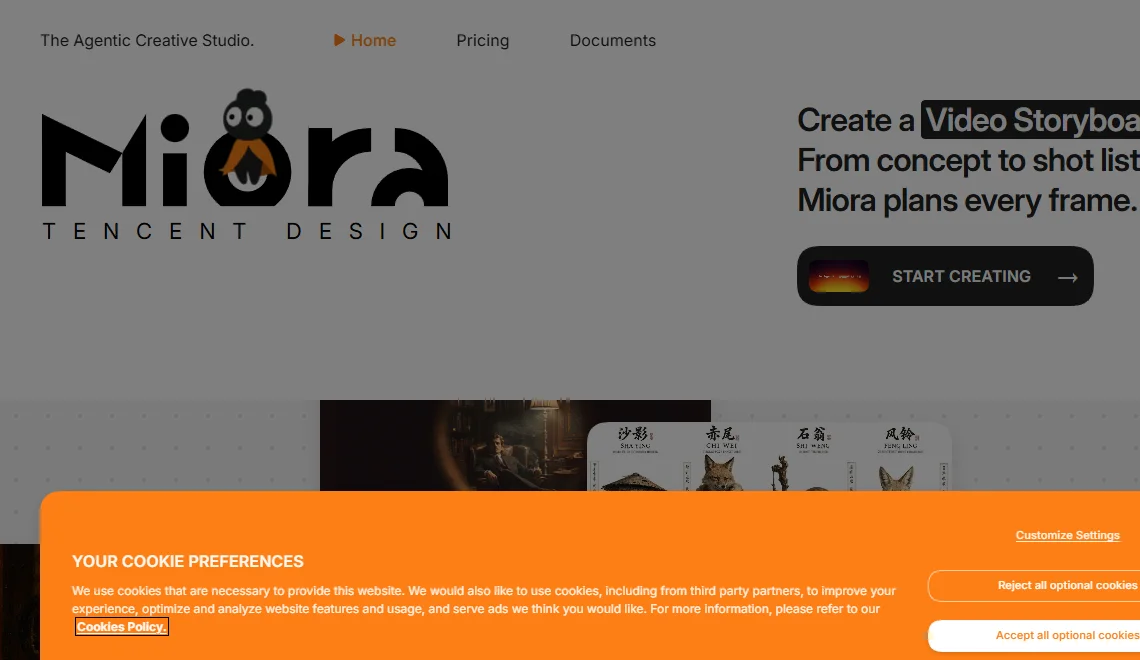This screenshot has height=660, width=1140.
Task: Click the orange play arrow beside Home
Action: (339, 40)
